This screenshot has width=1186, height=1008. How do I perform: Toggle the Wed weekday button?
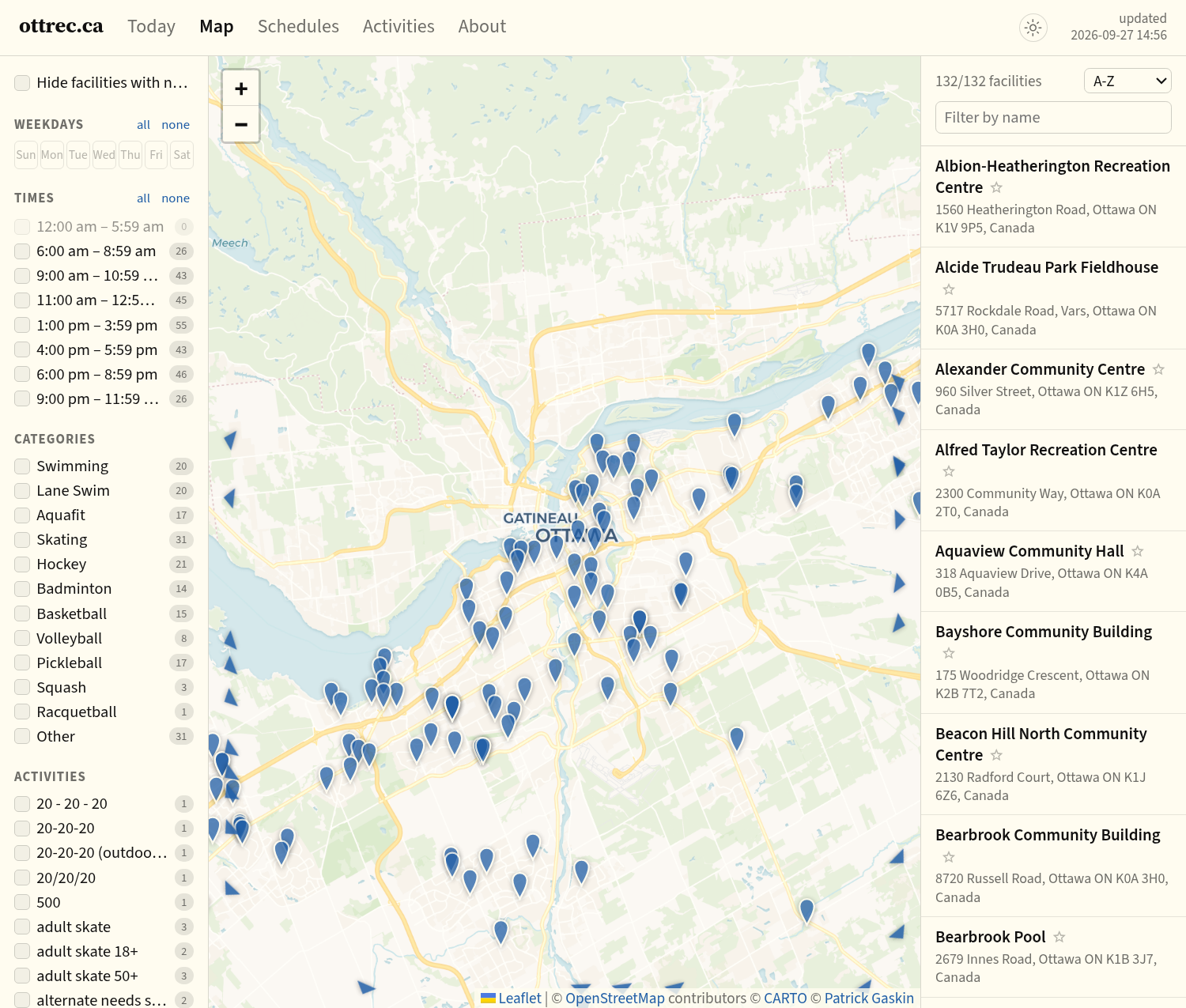(x=104, y=155)
